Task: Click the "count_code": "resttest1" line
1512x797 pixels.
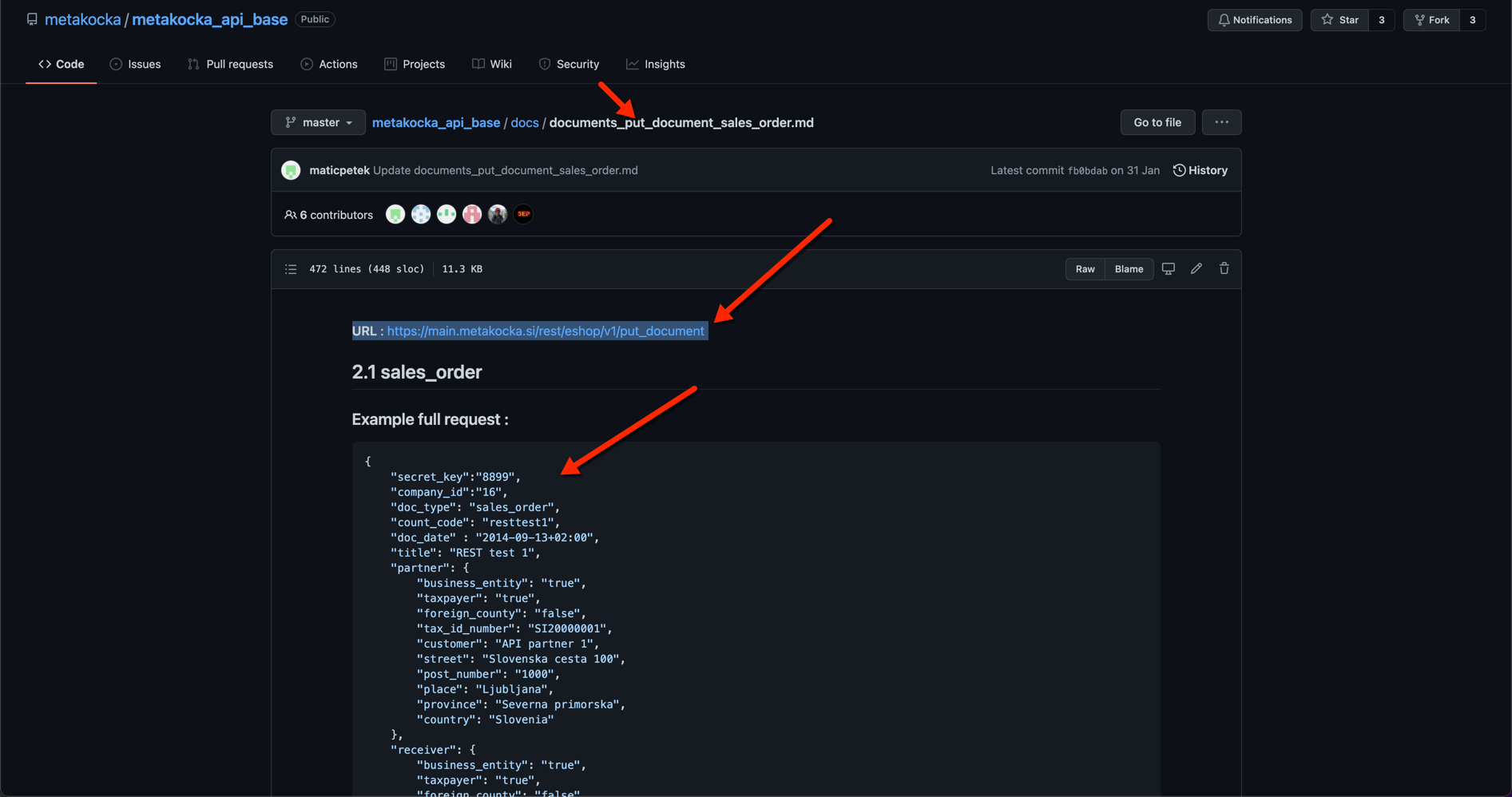Action: pos(475,522)
